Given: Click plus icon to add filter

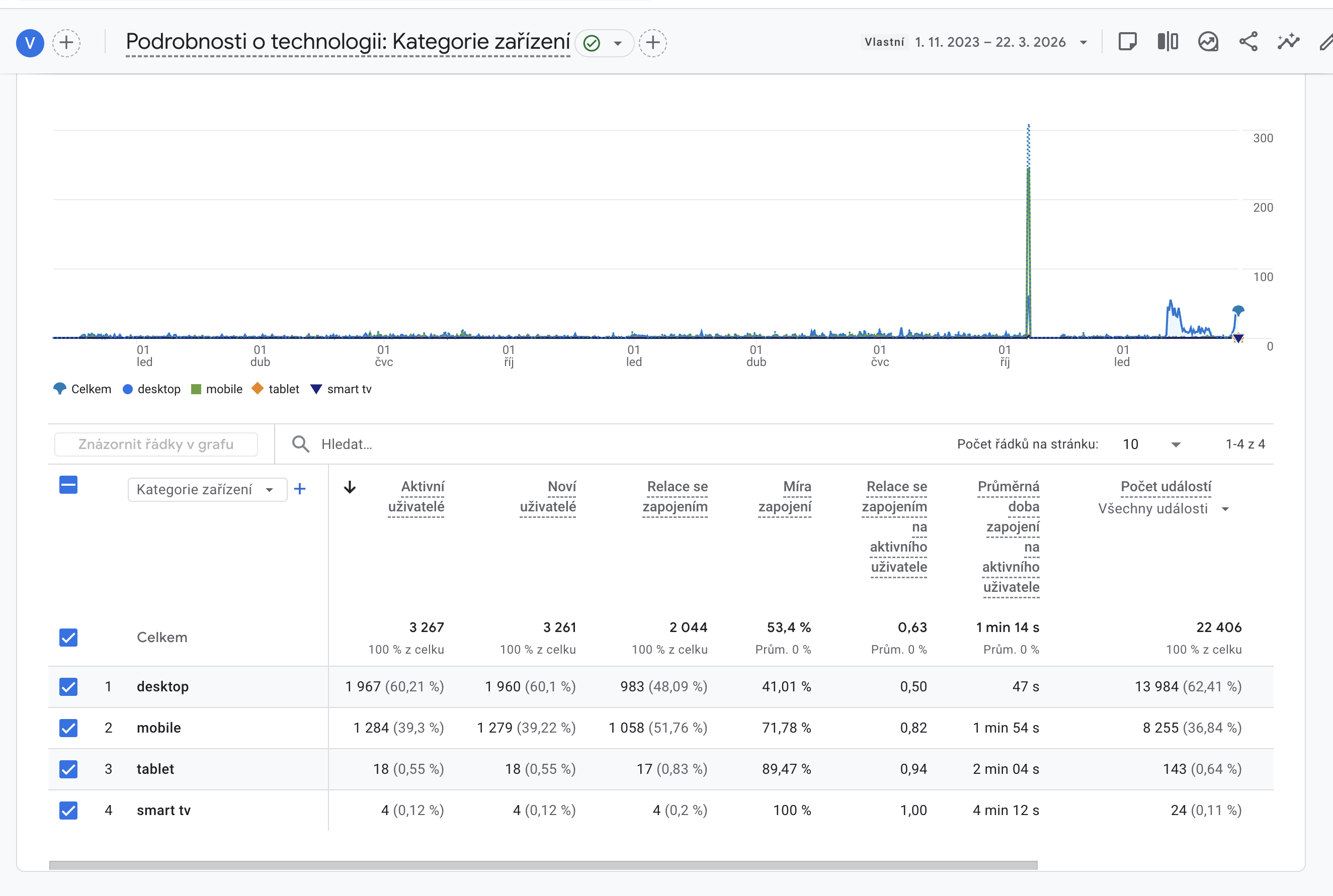Looking at the screenshot, I should coord(653,43).
